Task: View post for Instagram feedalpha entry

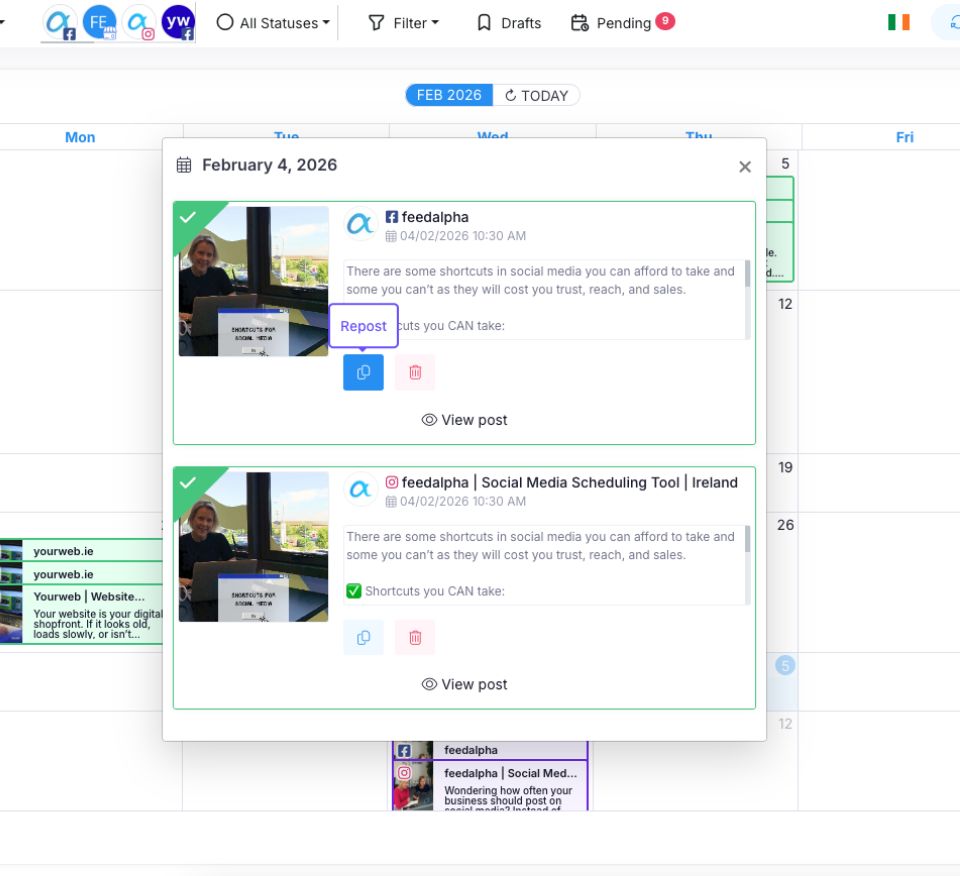Action: (464, 684)
